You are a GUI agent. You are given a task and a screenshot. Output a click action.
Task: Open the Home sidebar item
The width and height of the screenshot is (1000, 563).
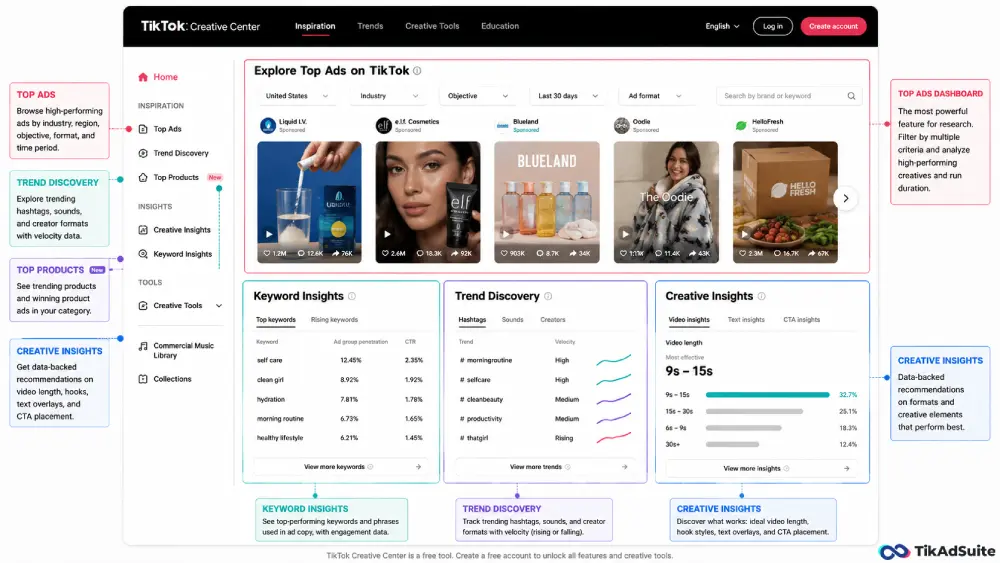(158, 77)
